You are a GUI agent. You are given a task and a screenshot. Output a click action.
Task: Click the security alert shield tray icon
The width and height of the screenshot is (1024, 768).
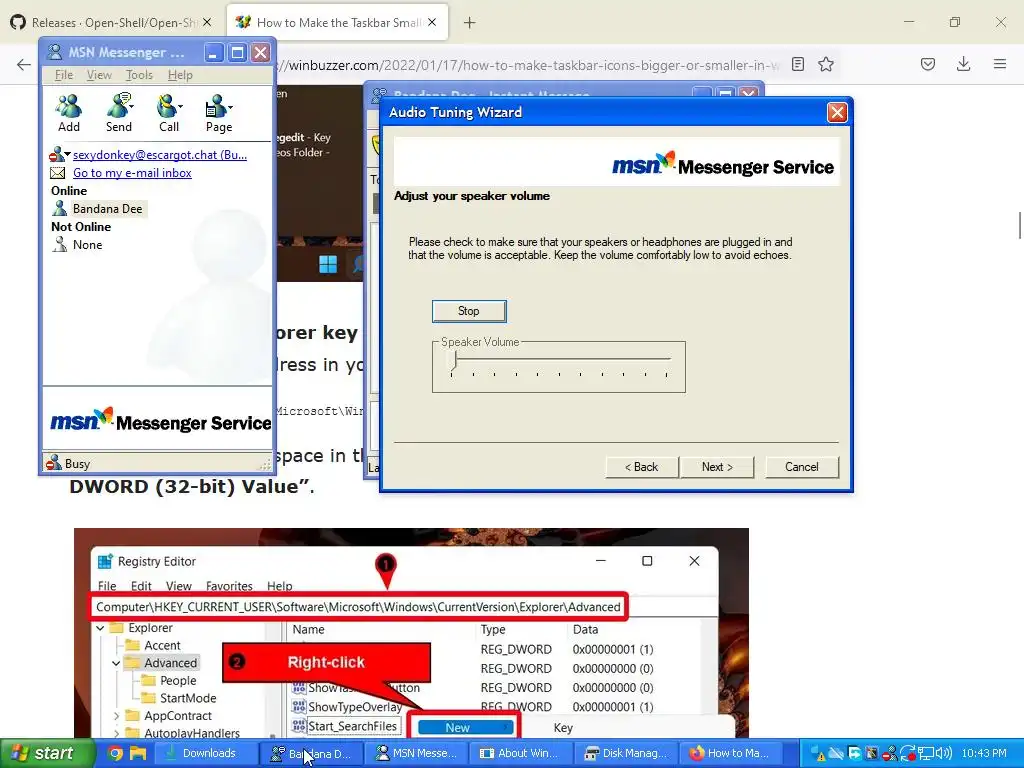pyautogui.click(x=820, y=754)
